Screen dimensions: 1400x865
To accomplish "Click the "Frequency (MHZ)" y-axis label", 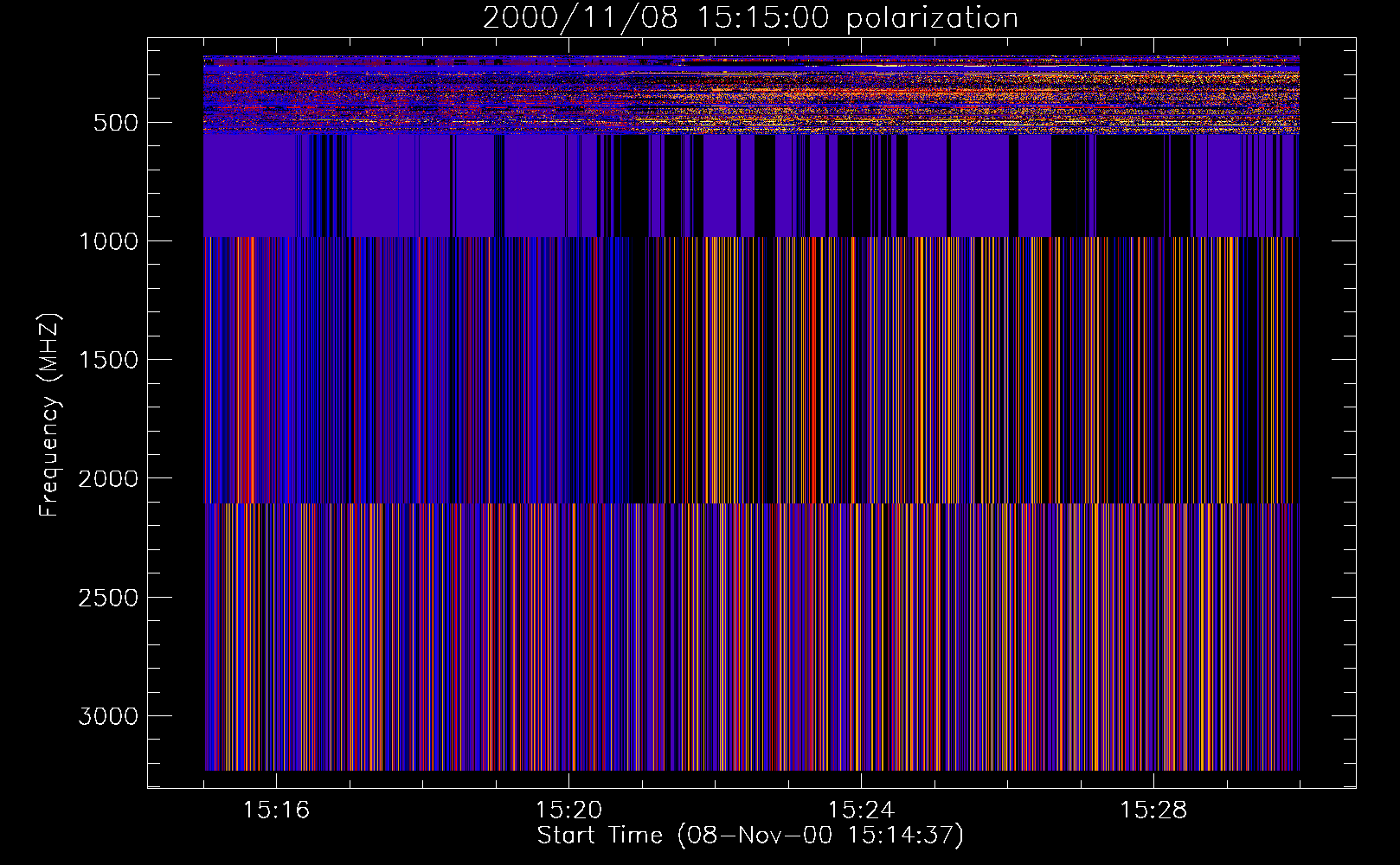I will tap(49, 415).
